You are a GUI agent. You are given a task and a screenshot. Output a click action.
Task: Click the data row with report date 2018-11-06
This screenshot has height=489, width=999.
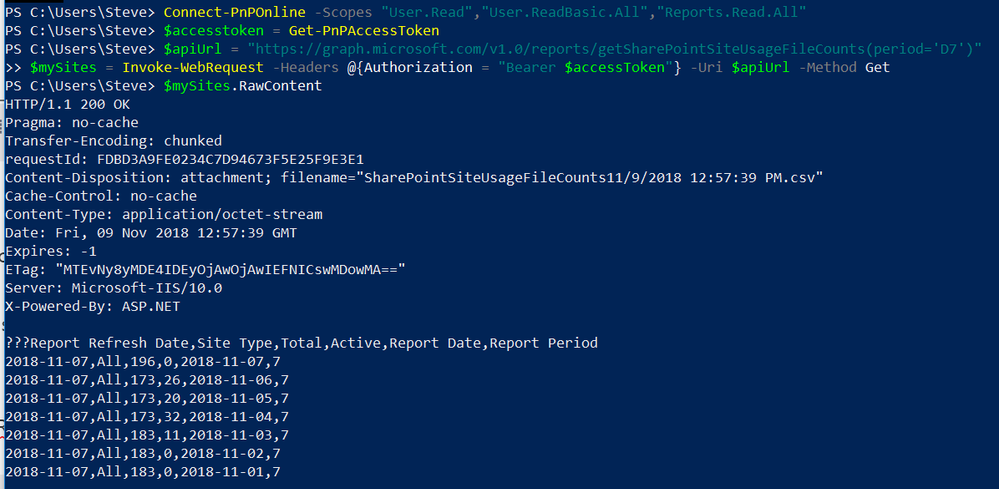pyautogui.click(x=147, y=380)
